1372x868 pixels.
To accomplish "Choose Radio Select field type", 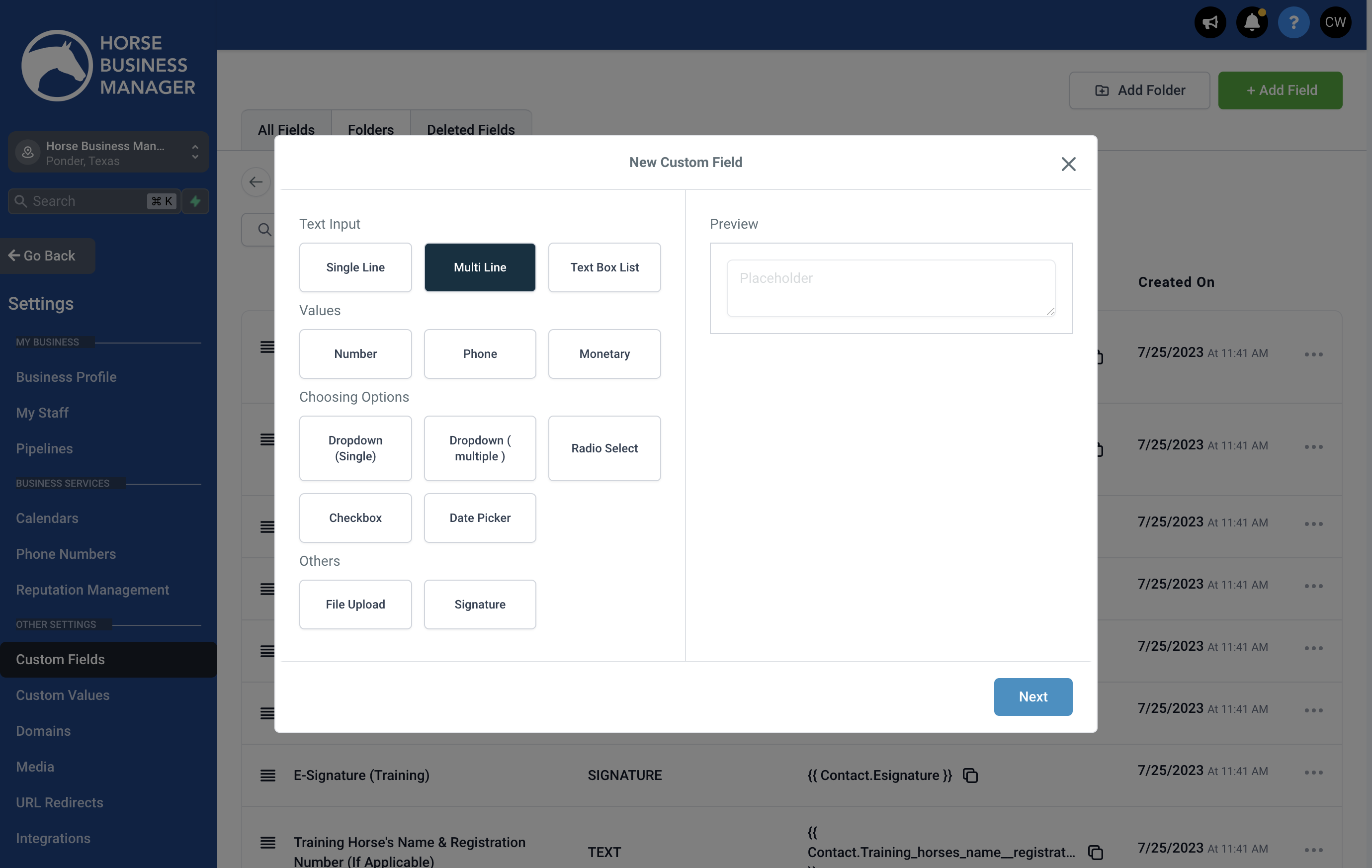I will 604,448.
